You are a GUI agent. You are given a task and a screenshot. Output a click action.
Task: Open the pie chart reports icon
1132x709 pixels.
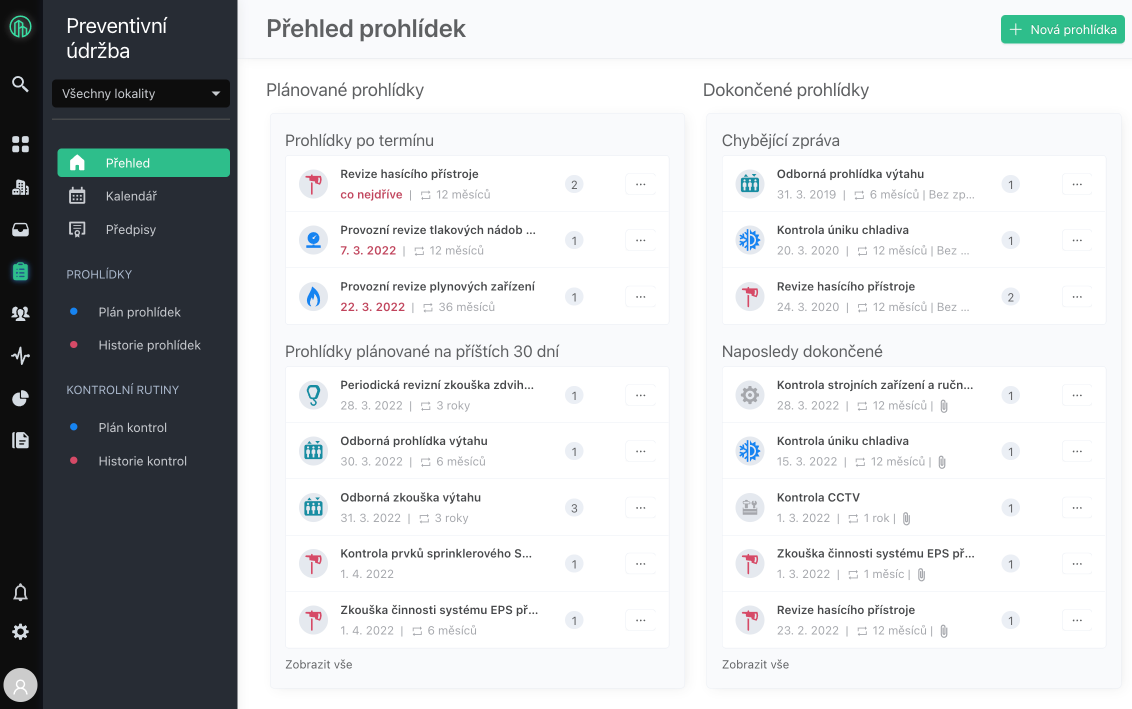(20, 398)
